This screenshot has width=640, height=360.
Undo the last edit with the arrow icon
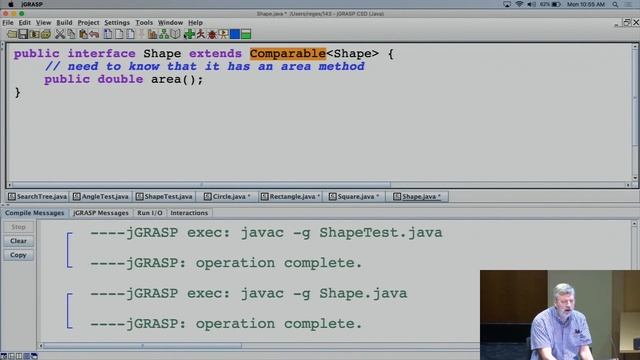click(x=94, y=34)
